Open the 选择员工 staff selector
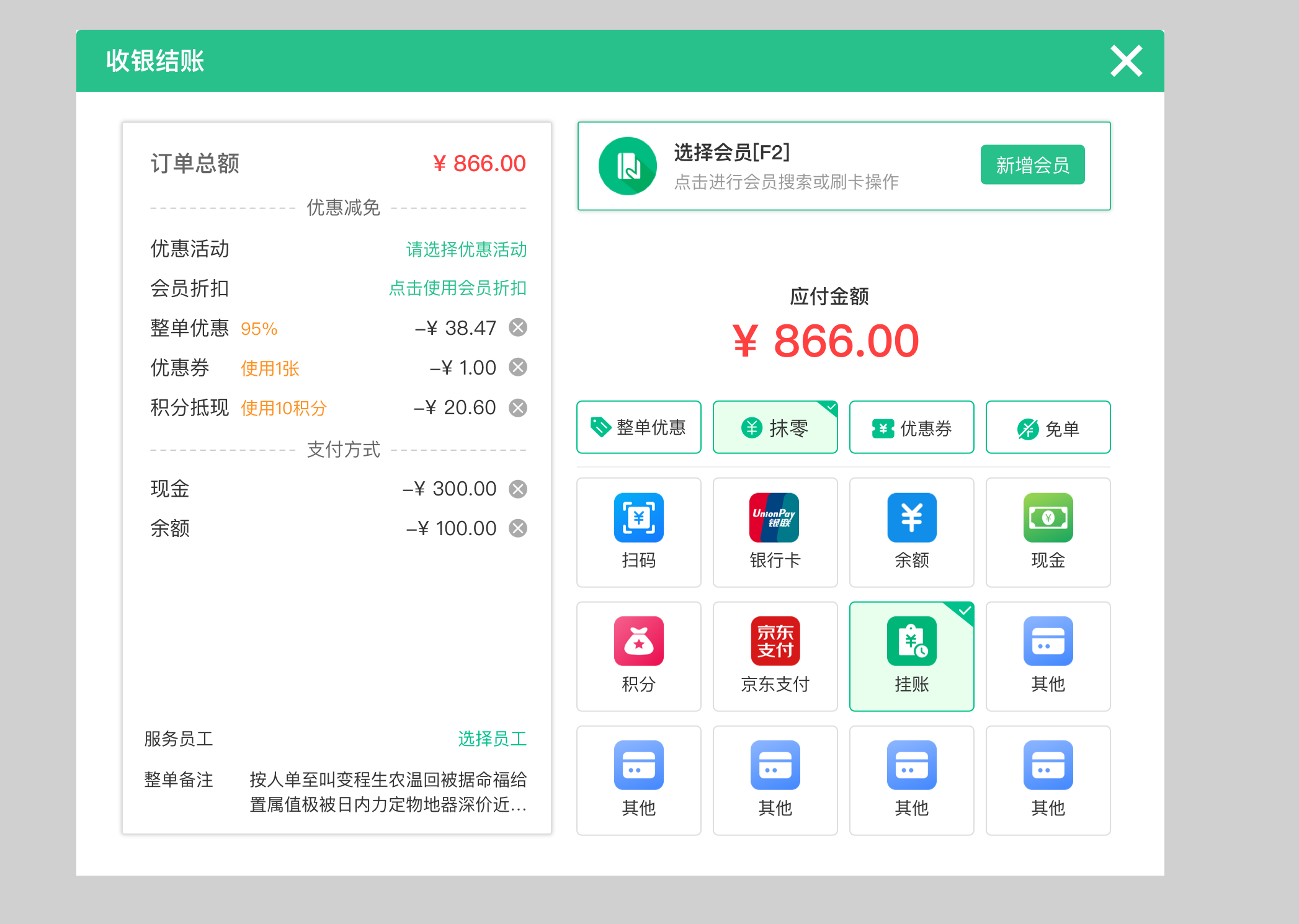Image resolution: width=1299 pixels, height=924 pixels. point(493,738)
